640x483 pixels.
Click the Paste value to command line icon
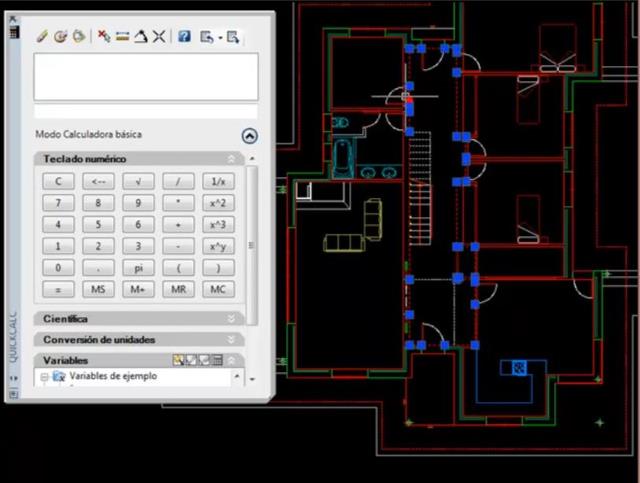(x=79, y=36)
